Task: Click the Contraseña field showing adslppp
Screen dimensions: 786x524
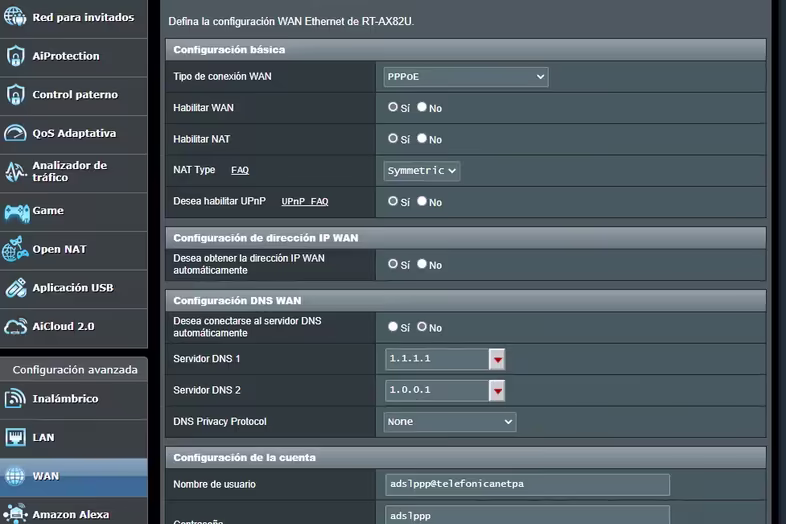Action: 527,515
